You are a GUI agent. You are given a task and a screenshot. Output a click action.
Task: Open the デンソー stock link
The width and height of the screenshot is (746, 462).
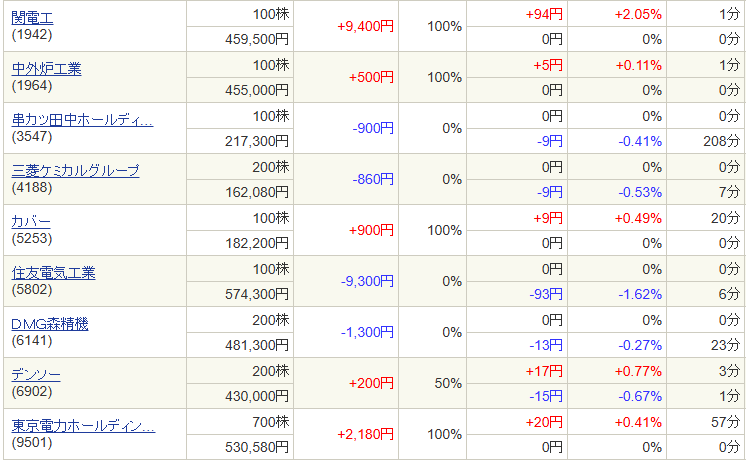pos(36,374)
